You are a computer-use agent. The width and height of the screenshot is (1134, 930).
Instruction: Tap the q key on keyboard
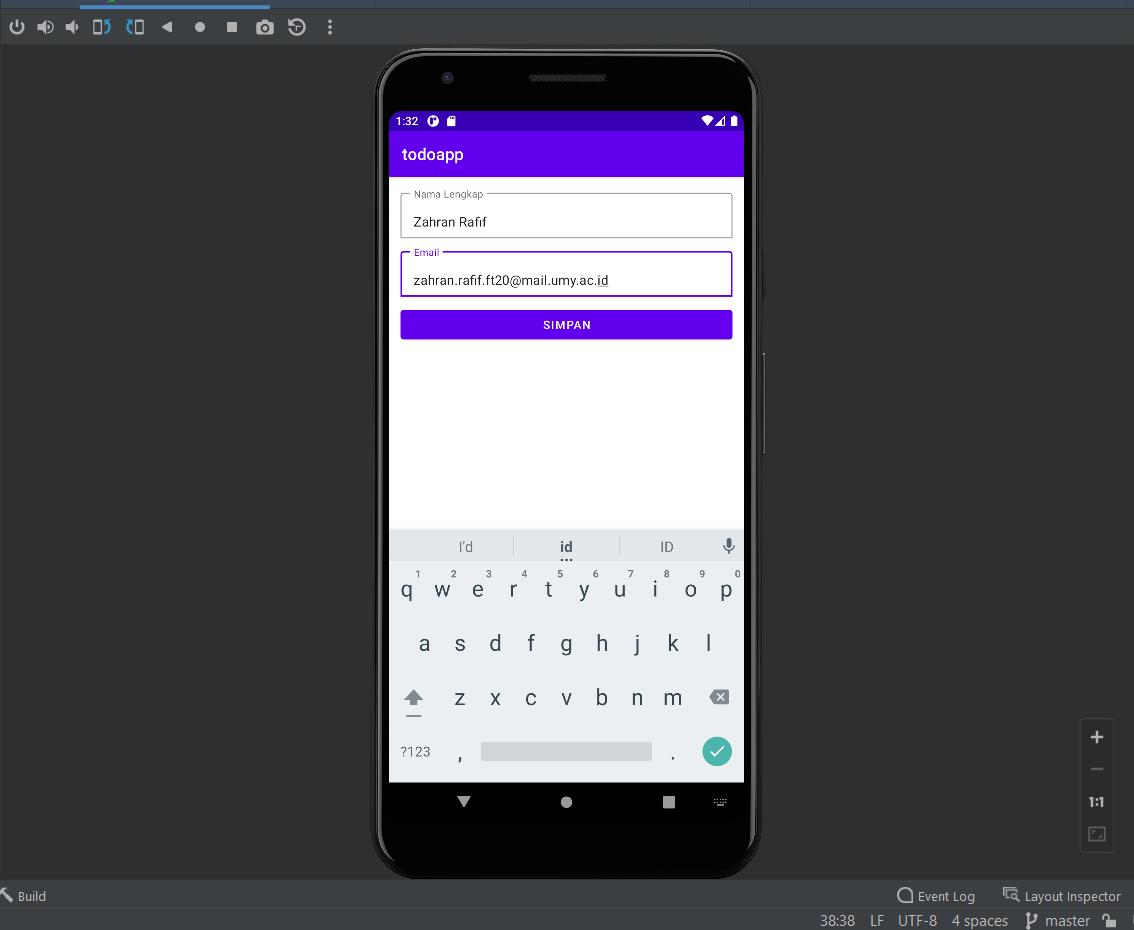pos(407,589)
